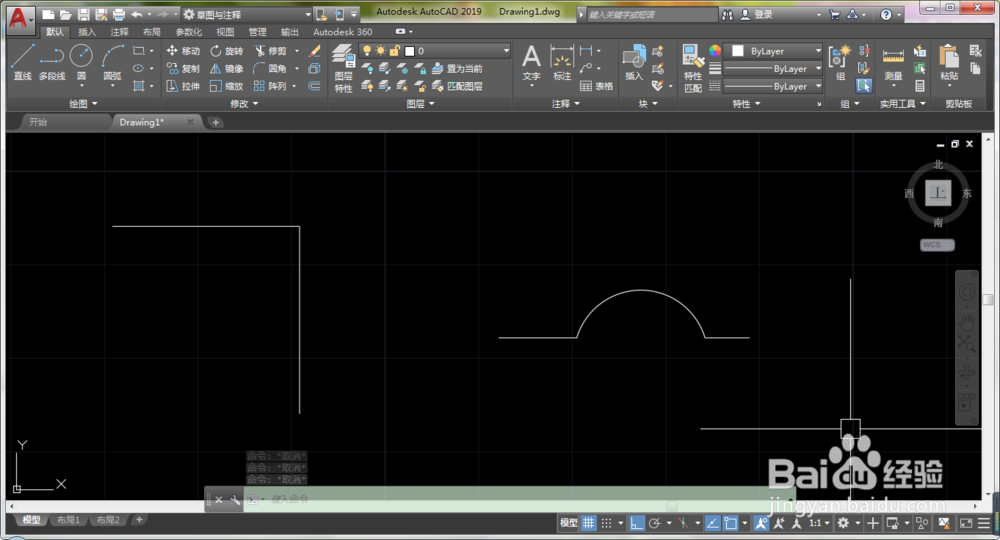Select the Arc (圆弧) tool
This screenshot has height=540, width=1000.
(x=112, y=62)
